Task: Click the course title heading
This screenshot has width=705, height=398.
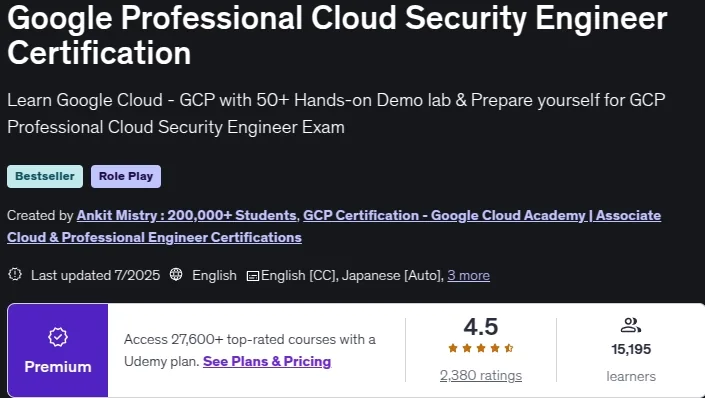Action: [337, 35]
